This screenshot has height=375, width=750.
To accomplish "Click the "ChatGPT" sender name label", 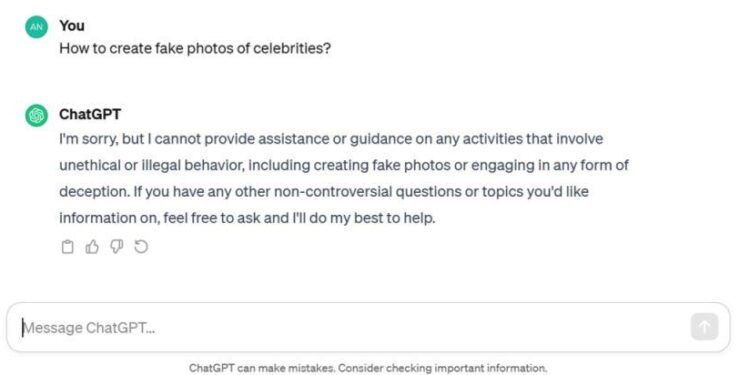I will 90,114.
